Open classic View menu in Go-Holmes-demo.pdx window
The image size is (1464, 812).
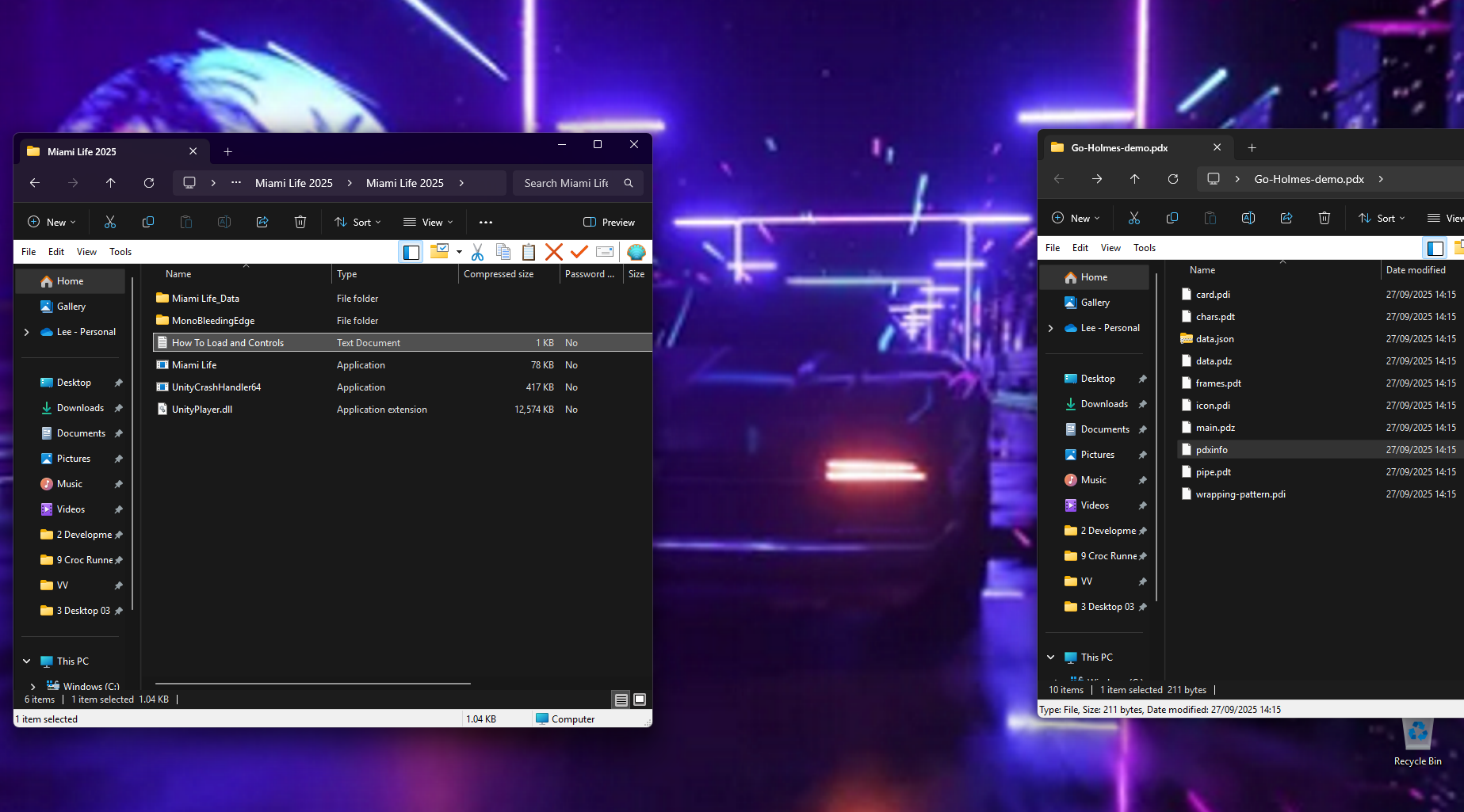click(1110, 248)
